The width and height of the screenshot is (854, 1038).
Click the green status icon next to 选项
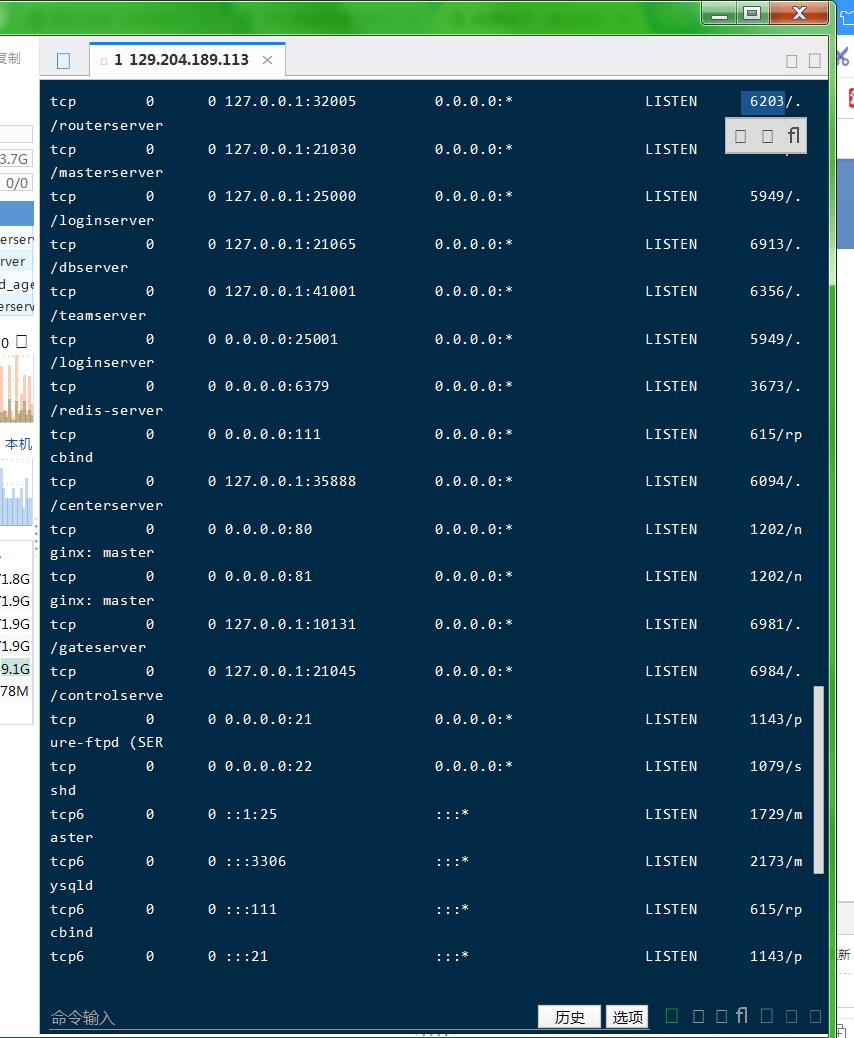coord(672,1016)
